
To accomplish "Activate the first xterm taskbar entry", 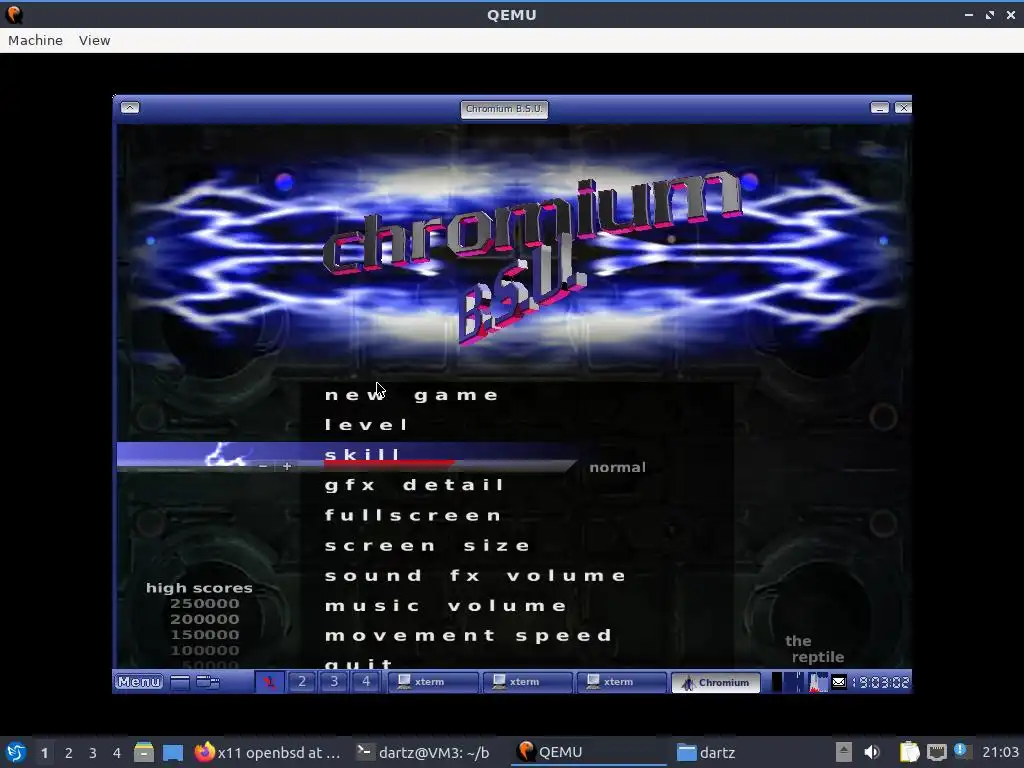I will (434, 682).
